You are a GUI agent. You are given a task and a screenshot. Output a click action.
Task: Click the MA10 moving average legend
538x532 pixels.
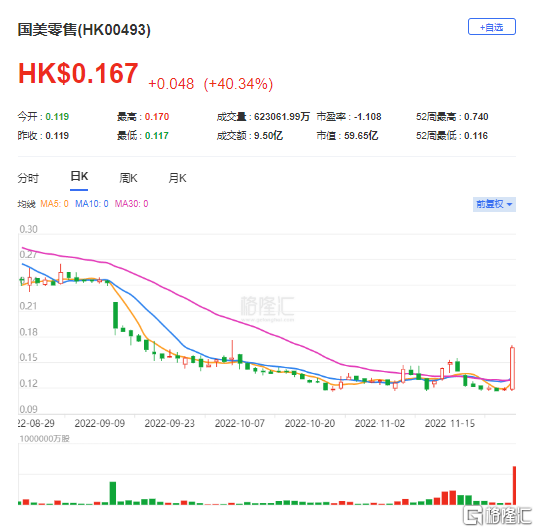click(92, 204)
